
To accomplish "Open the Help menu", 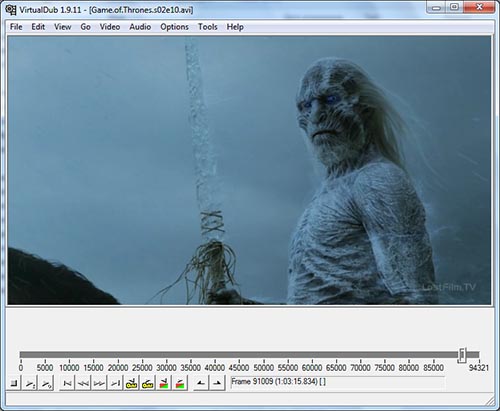I will click(x=235, y=27).
